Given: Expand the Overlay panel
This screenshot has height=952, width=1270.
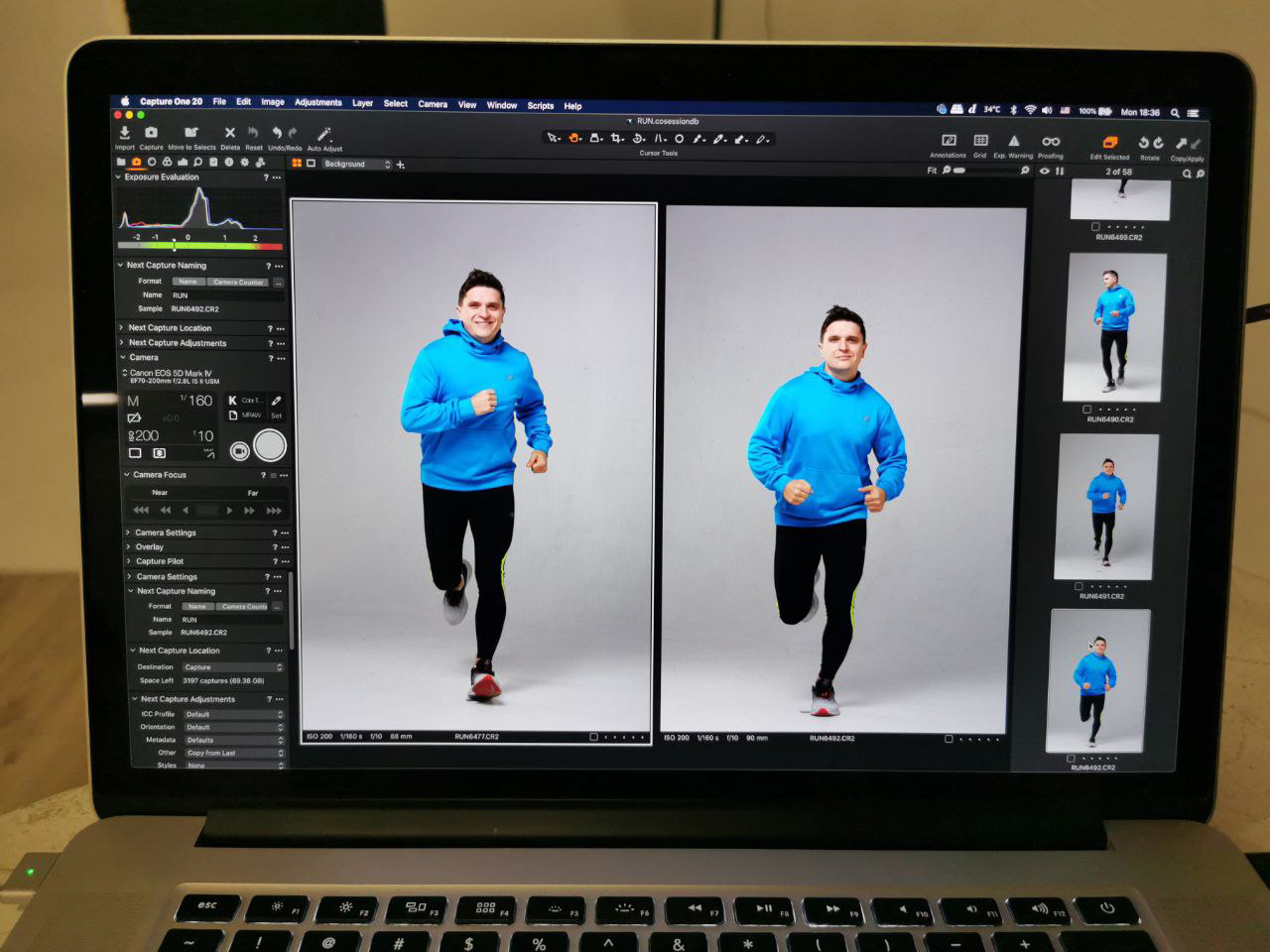Looking at the screenshot, I should pyautogui.click(x=128, y=546).
